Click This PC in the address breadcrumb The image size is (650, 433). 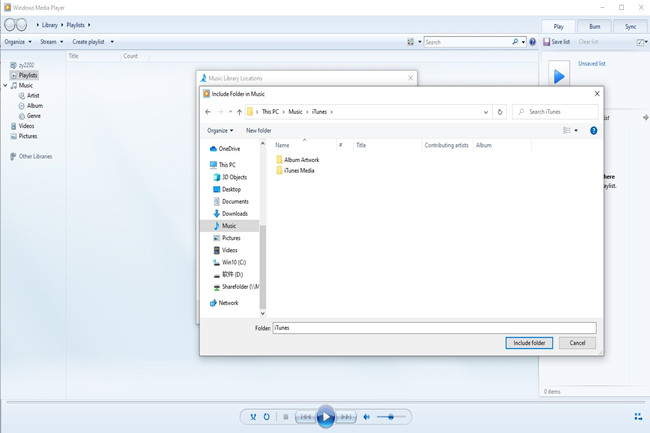(x=270, y=112)
